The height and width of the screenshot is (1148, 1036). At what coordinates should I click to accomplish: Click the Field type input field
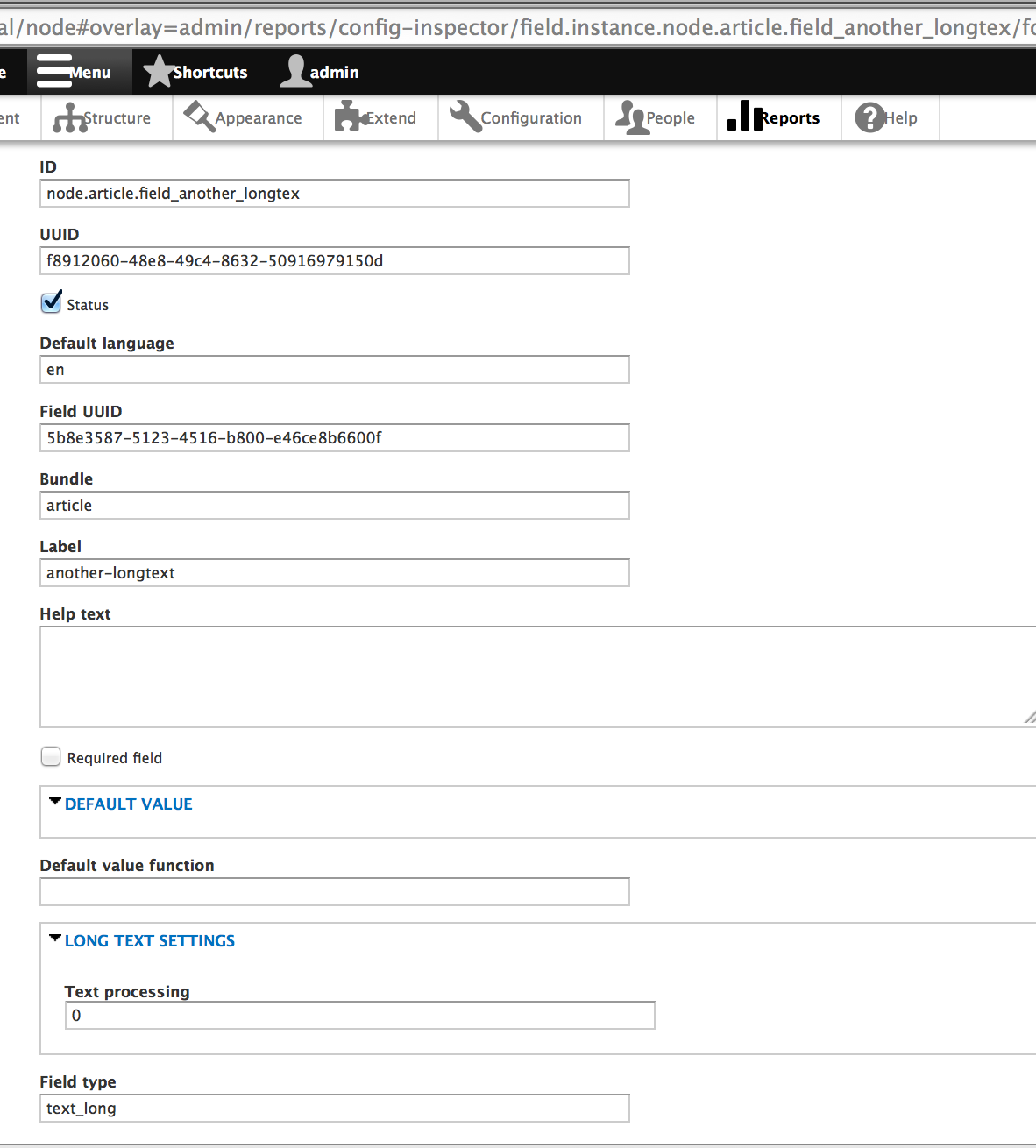click(335, 1109)
